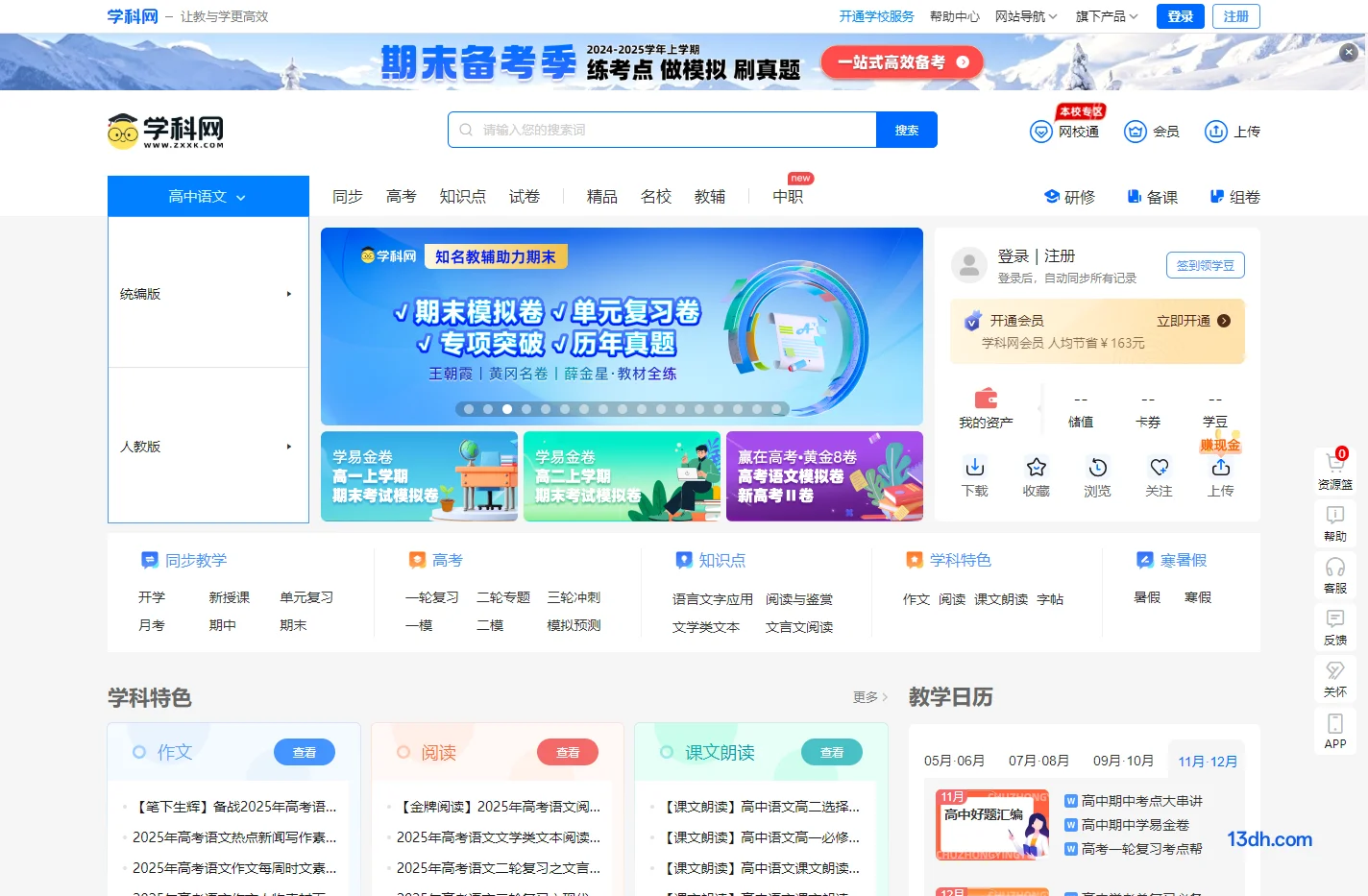Click the blue 登录 button
1368x896 pixels.
[1181, 16]
